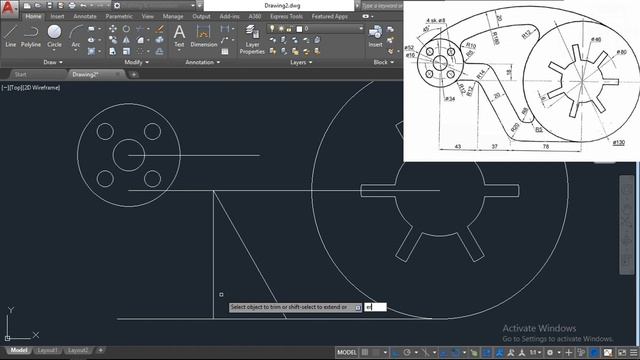
Task: Toggle annotation monitor plus icon in status bar
Action: click(569, 352)
